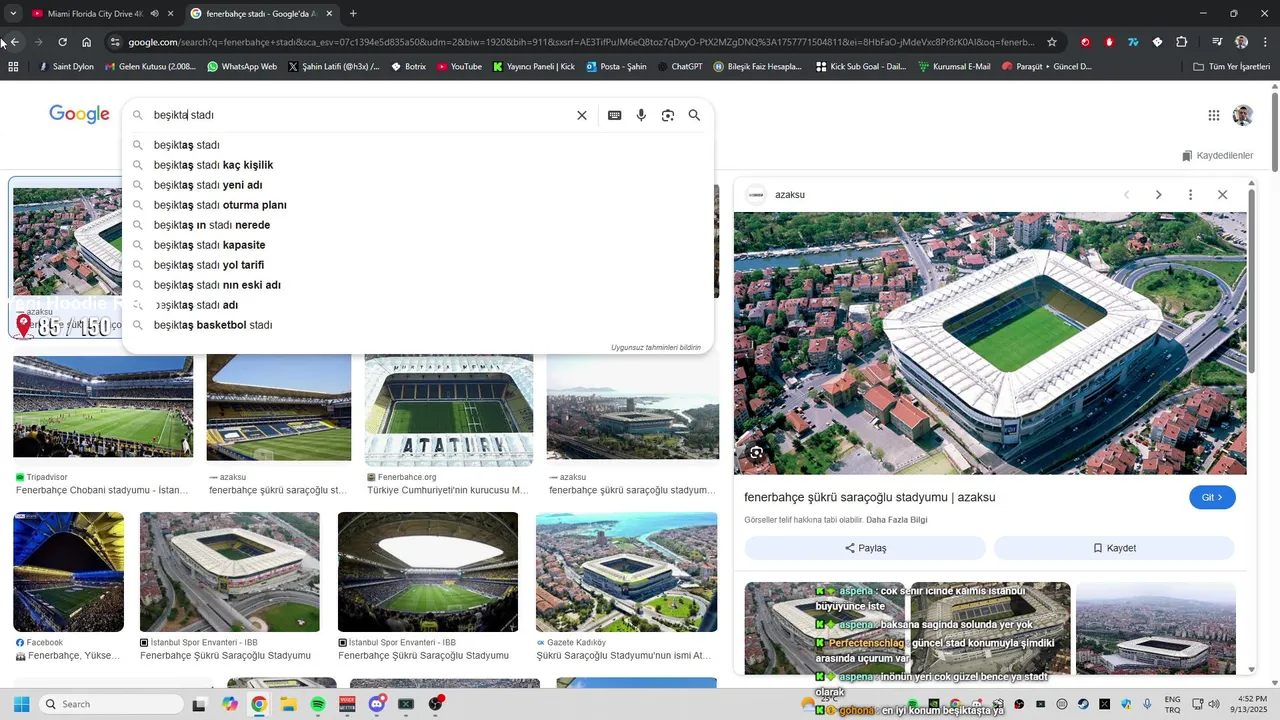Click Uygunsuz tahminleri bildirin link

655,348
